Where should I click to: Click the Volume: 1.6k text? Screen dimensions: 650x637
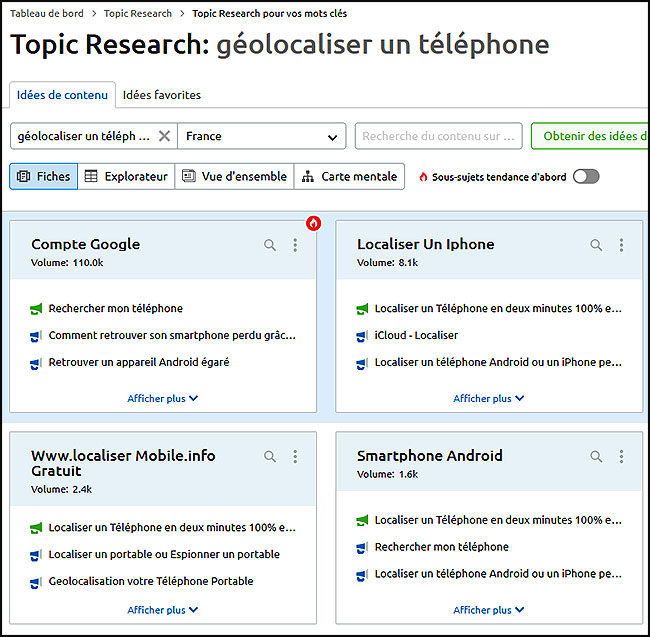click(x=388, y=474)
